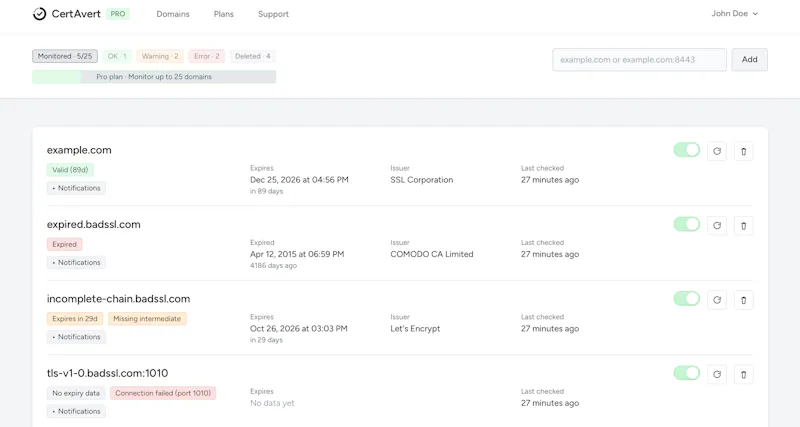
Task: Switch off monitoring for incomplete-chain.badssl.com
Action: 687,299
